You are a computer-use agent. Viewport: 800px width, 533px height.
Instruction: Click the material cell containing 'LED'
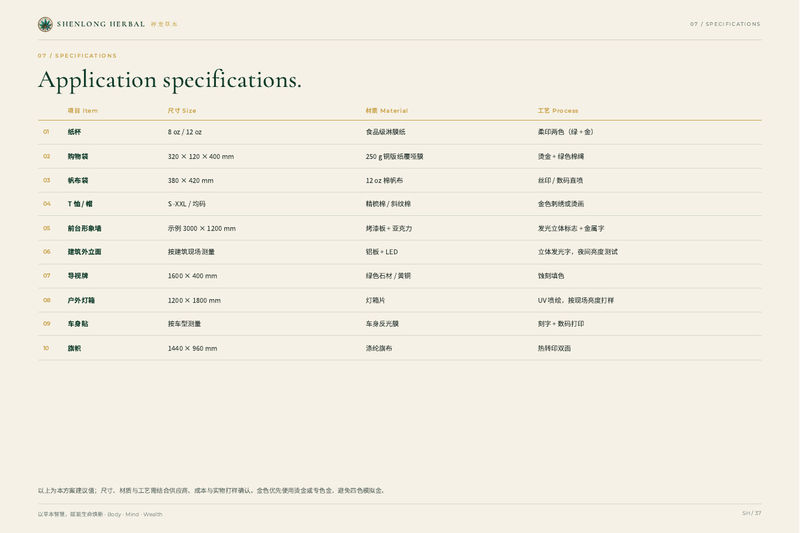382,252
